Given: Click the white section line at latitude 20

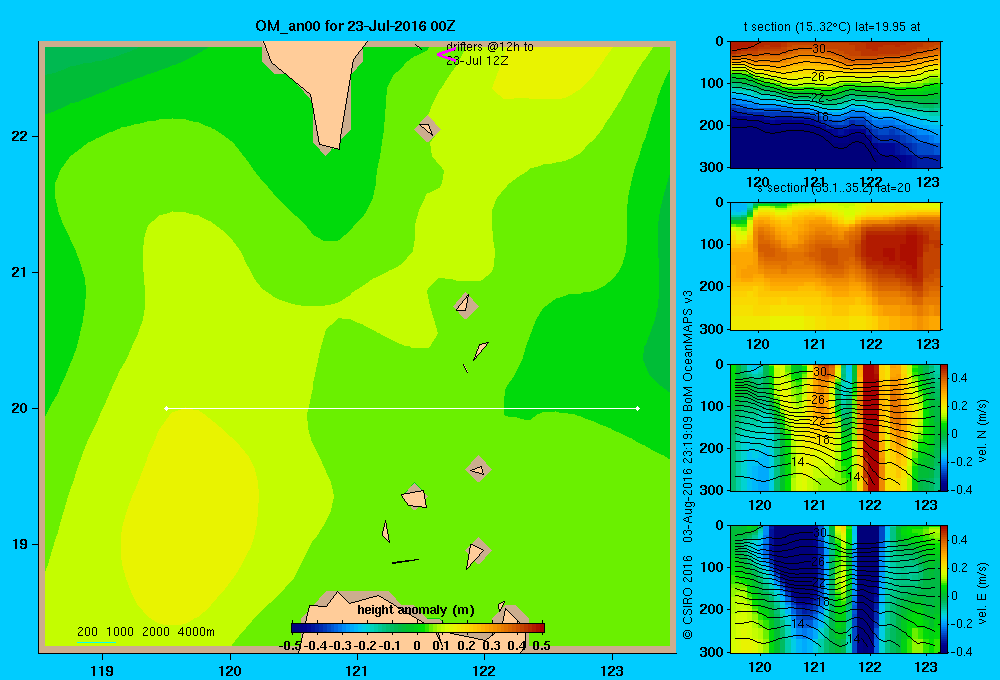Looking at the screenshot, I should tap(402, 408).
